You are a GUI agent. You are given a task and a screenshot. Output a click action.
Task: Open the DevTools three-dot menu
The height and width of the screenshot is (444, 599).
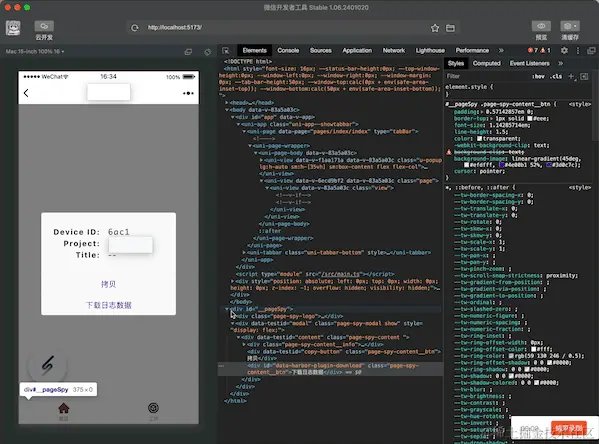(578, 50)
